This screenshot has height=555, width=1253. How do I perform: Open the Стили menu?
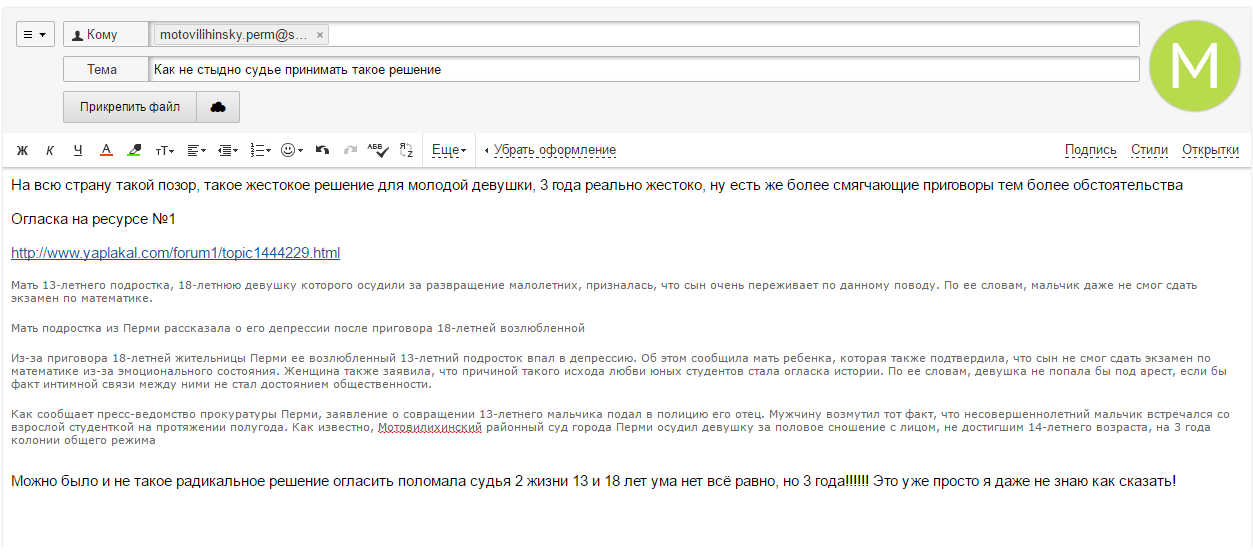[1149, 150]
